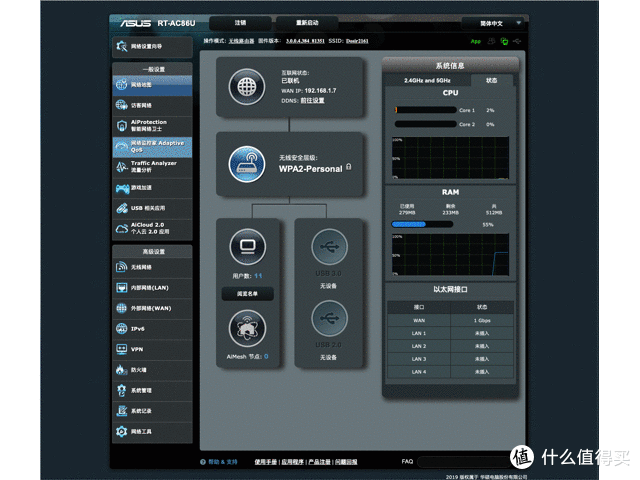Image resolution: width=640 pixels, height=480 pixels.
Task: Click the LAN 2 row in Ethernet table
Action: point(451,346)
